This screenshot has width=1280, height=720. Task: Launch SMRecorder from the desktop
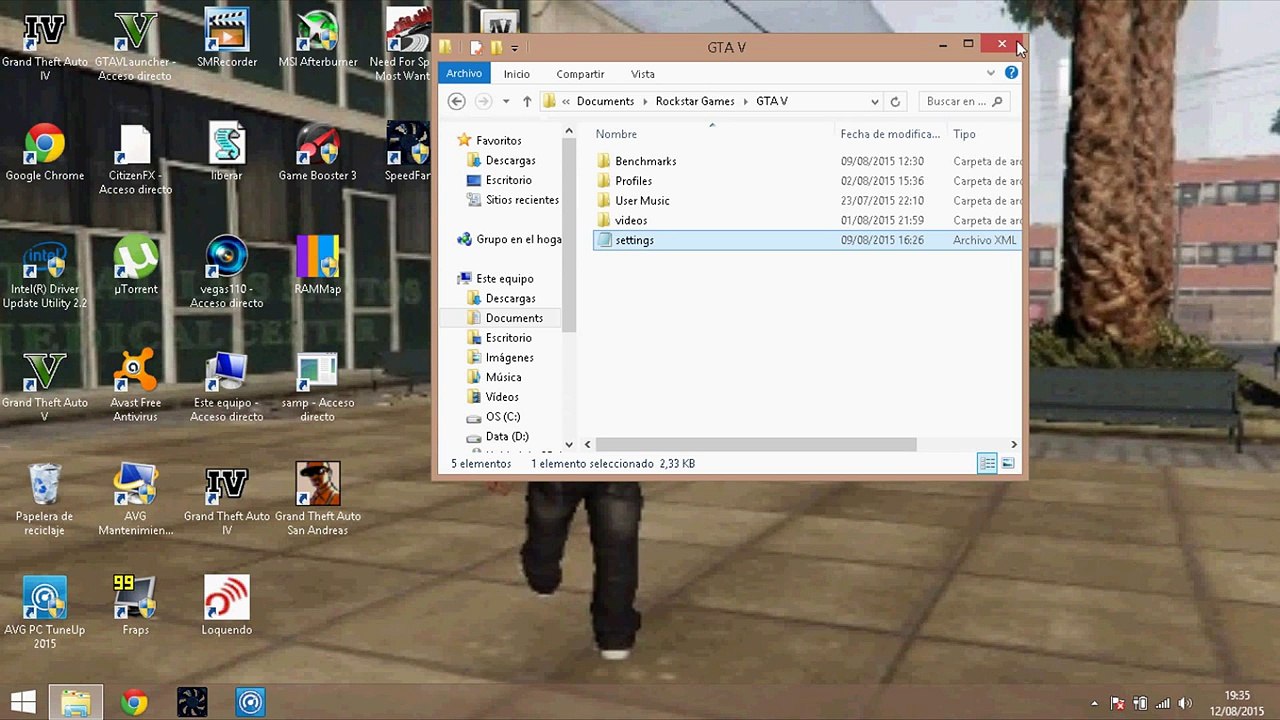(226, 40)
